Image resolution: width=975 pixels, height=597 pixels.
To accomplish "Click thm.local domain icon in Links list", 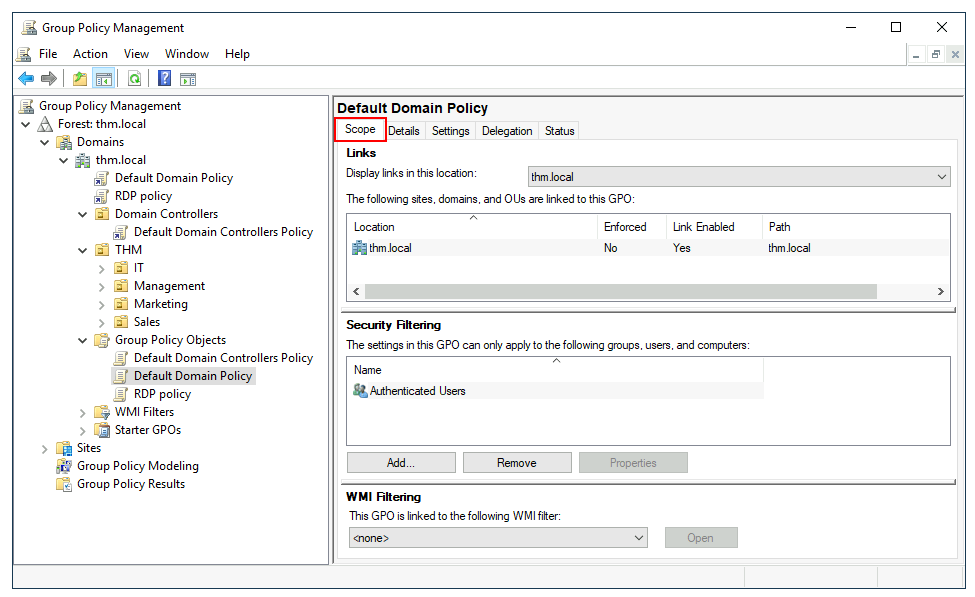I will coord(360,248).
